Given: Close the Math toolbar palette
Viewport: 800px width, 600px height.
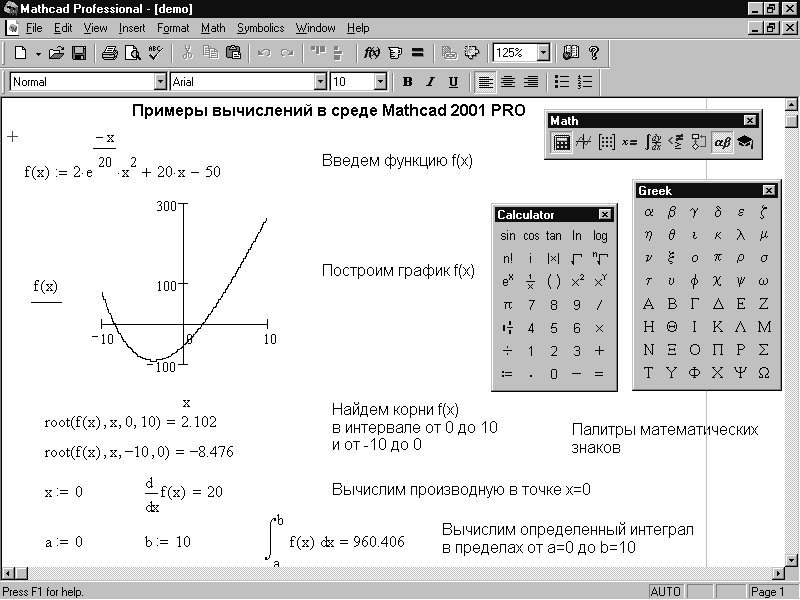Looking at the screenshot, I should (x=749, y=121).
